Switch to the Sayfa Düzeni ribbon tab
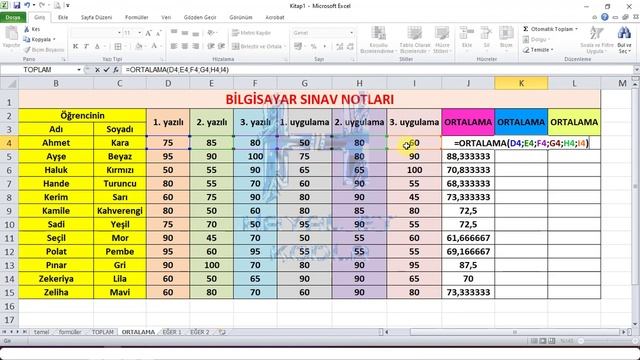 96,18
